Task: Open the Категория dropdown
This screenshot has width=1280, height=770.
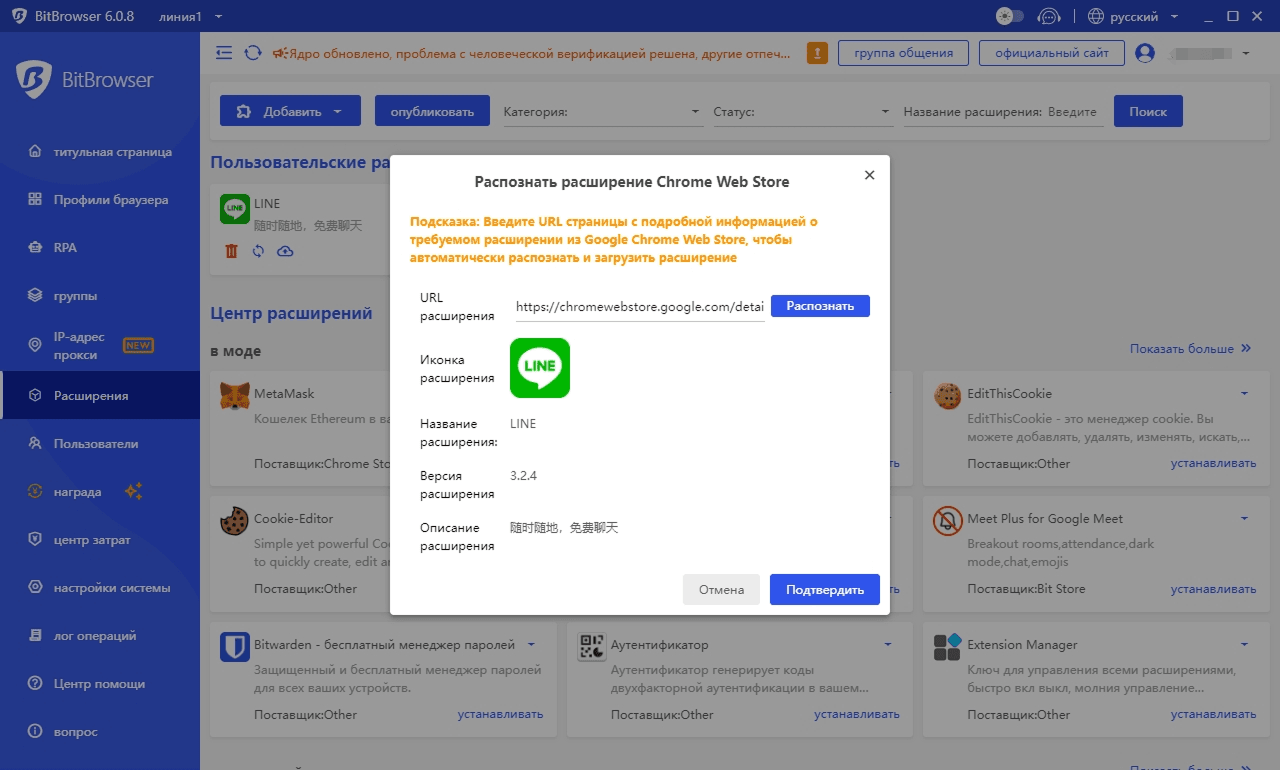Action: coord(602,112)
